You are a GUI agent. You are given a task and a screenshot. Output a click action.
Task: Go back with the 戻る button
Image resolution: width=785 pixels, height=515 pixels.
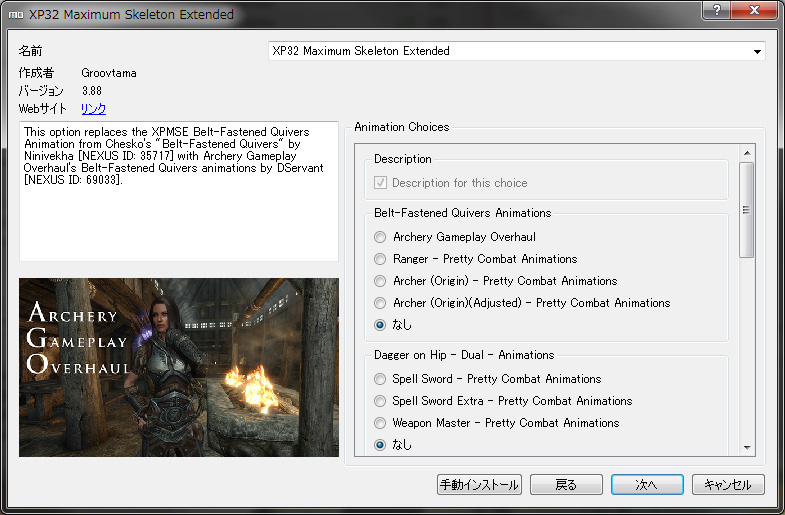[566, 484]
